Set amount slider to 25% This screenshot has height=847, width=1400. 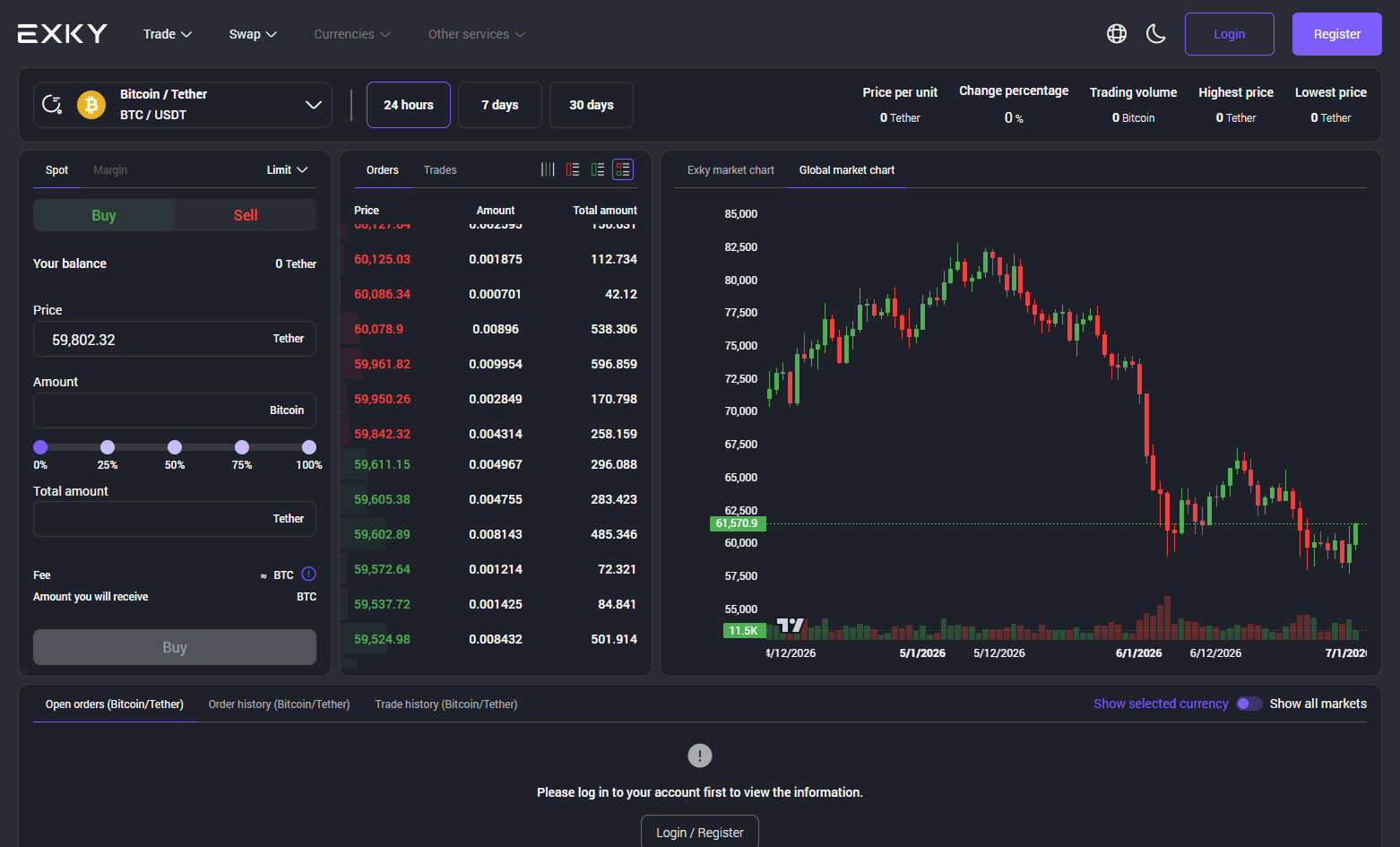(x=108, y=447)
